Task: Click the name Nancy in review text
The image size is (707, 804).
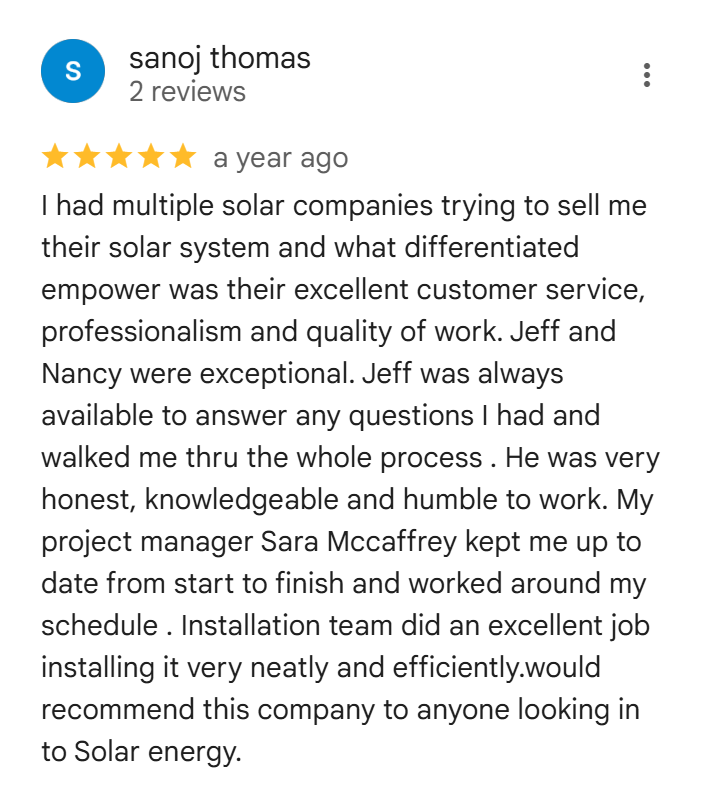Action: click(x=82, y=374)
